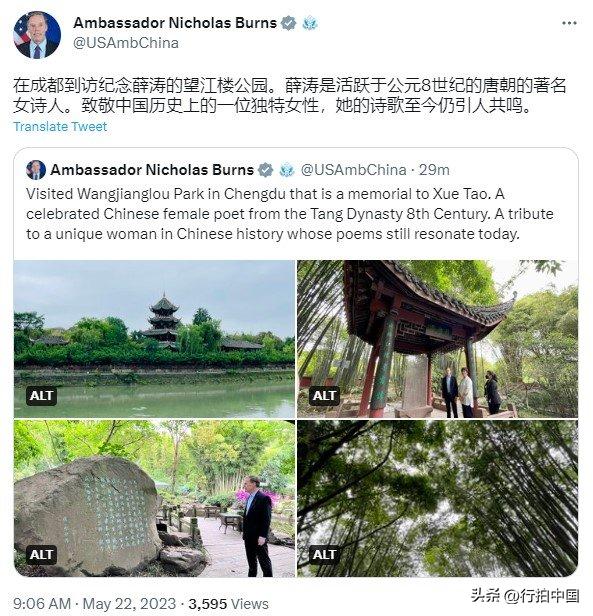Show ALT text for the pagoda photo
This screenshot has width=593, height=616.
click(42, 395)
